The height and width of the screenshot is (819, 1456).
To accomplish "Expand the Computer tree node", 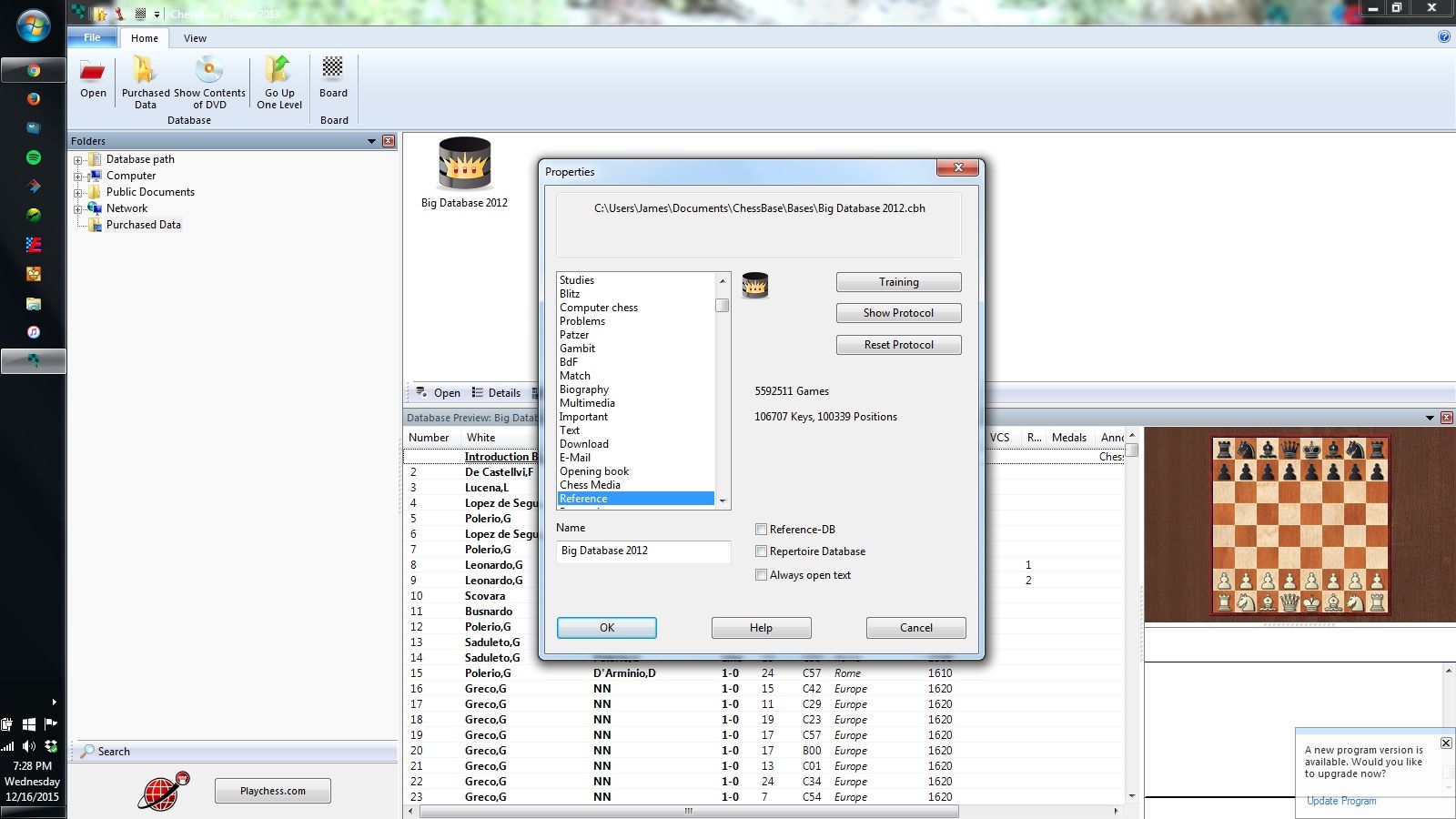I will pyautogui.click(x=78, y=177).
